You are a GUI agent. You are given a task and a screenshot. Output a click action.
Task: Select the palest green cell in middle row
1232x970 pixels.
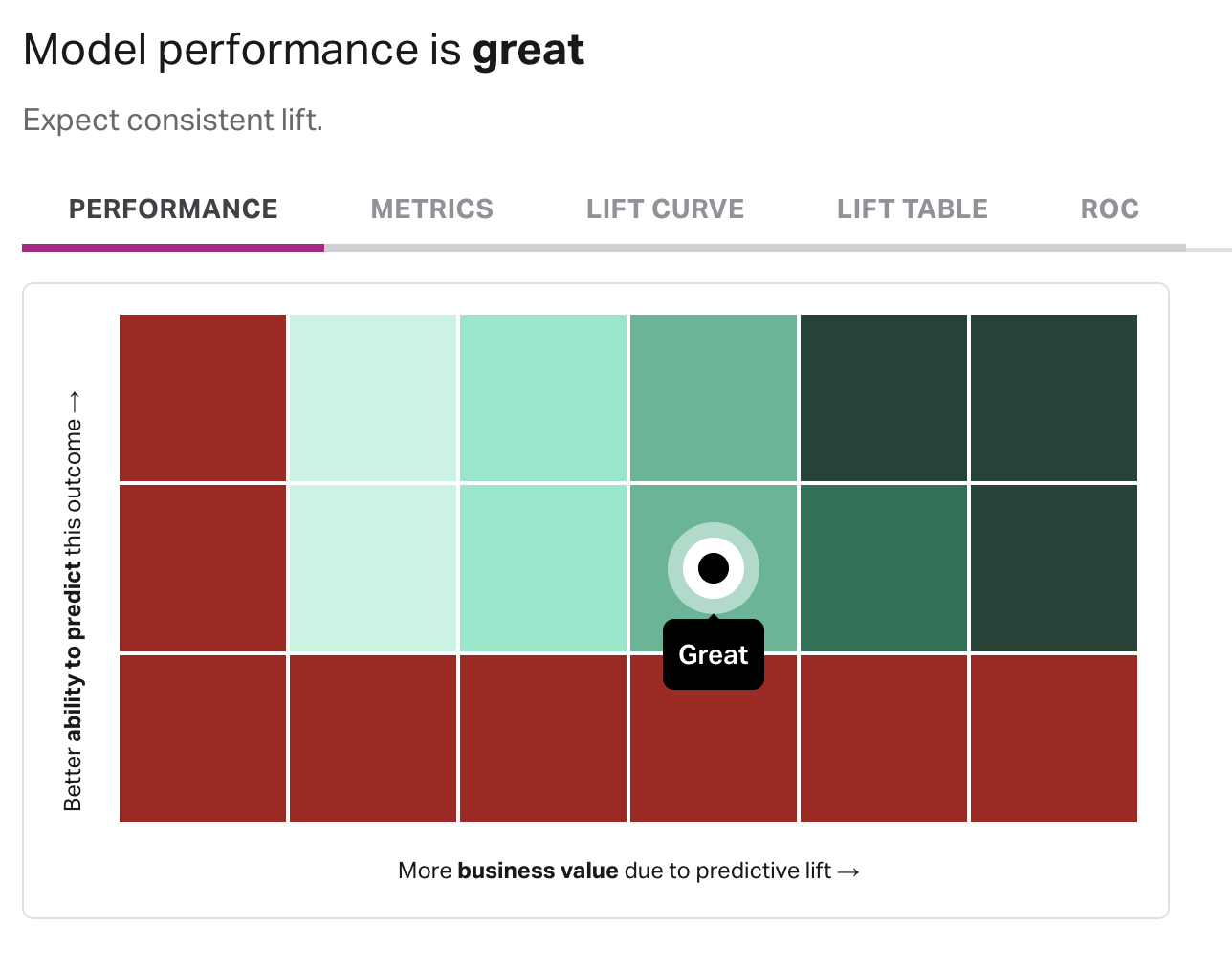point(373,568)
